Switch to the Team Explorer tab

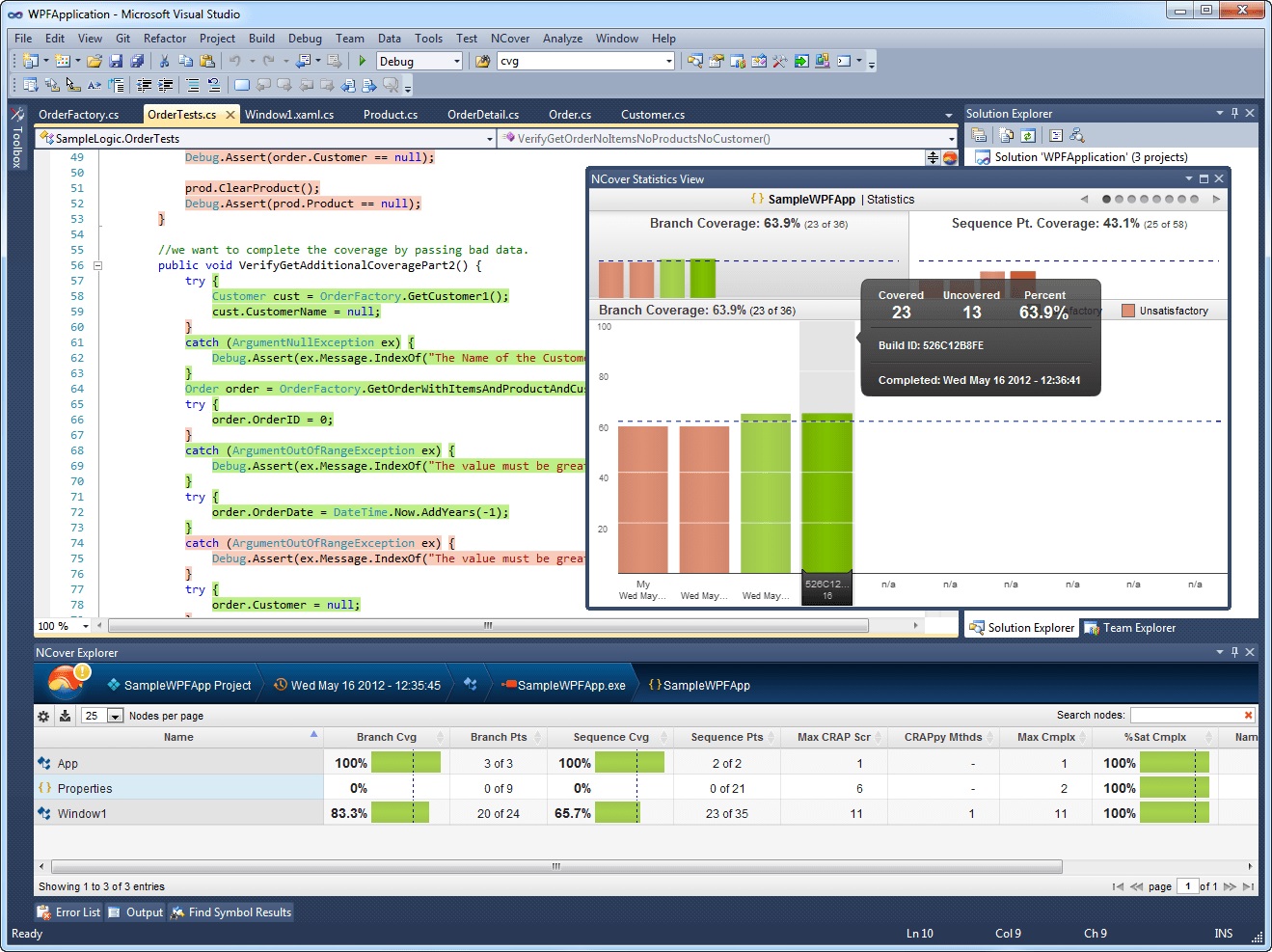click(1130, 628)
